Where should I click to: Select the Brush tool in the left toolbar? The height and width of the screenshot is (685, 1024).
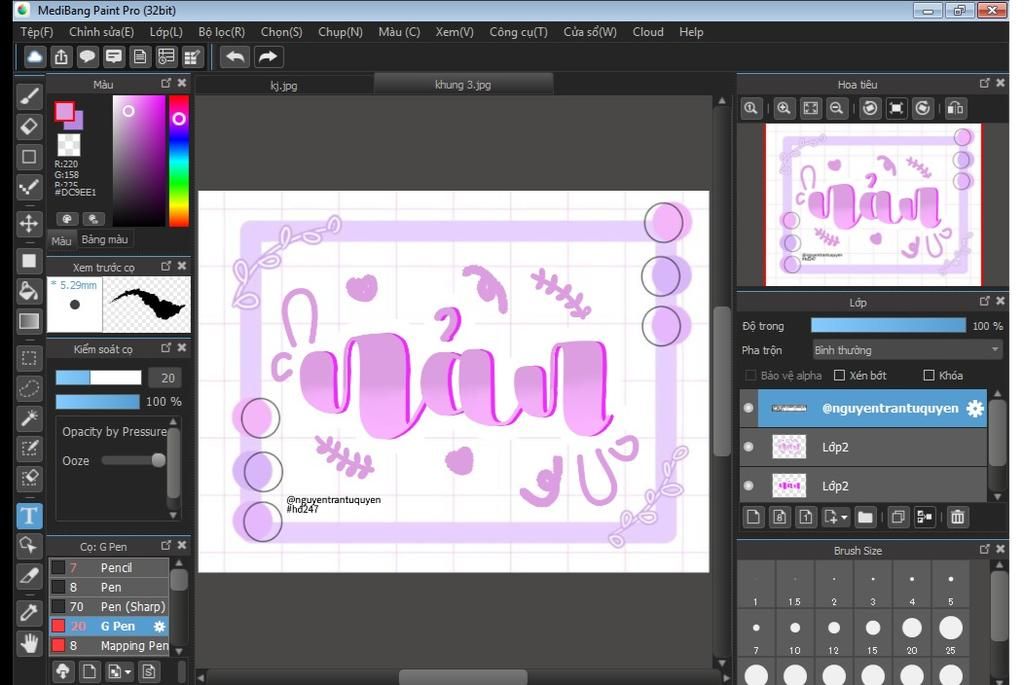[x=29, y=97]
